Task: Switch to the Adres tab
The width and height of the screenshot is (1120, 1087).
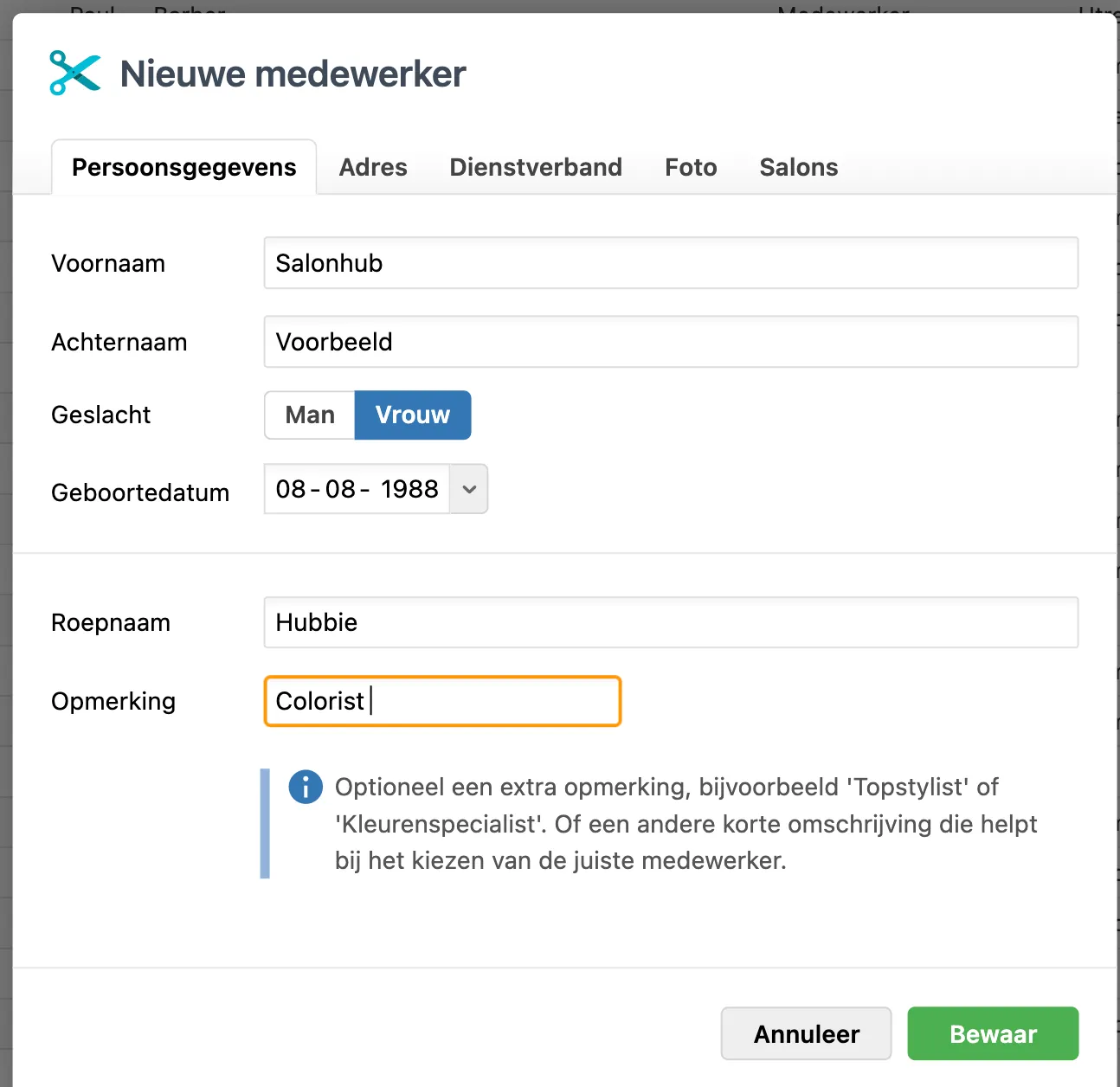Action: click(373, 167)
